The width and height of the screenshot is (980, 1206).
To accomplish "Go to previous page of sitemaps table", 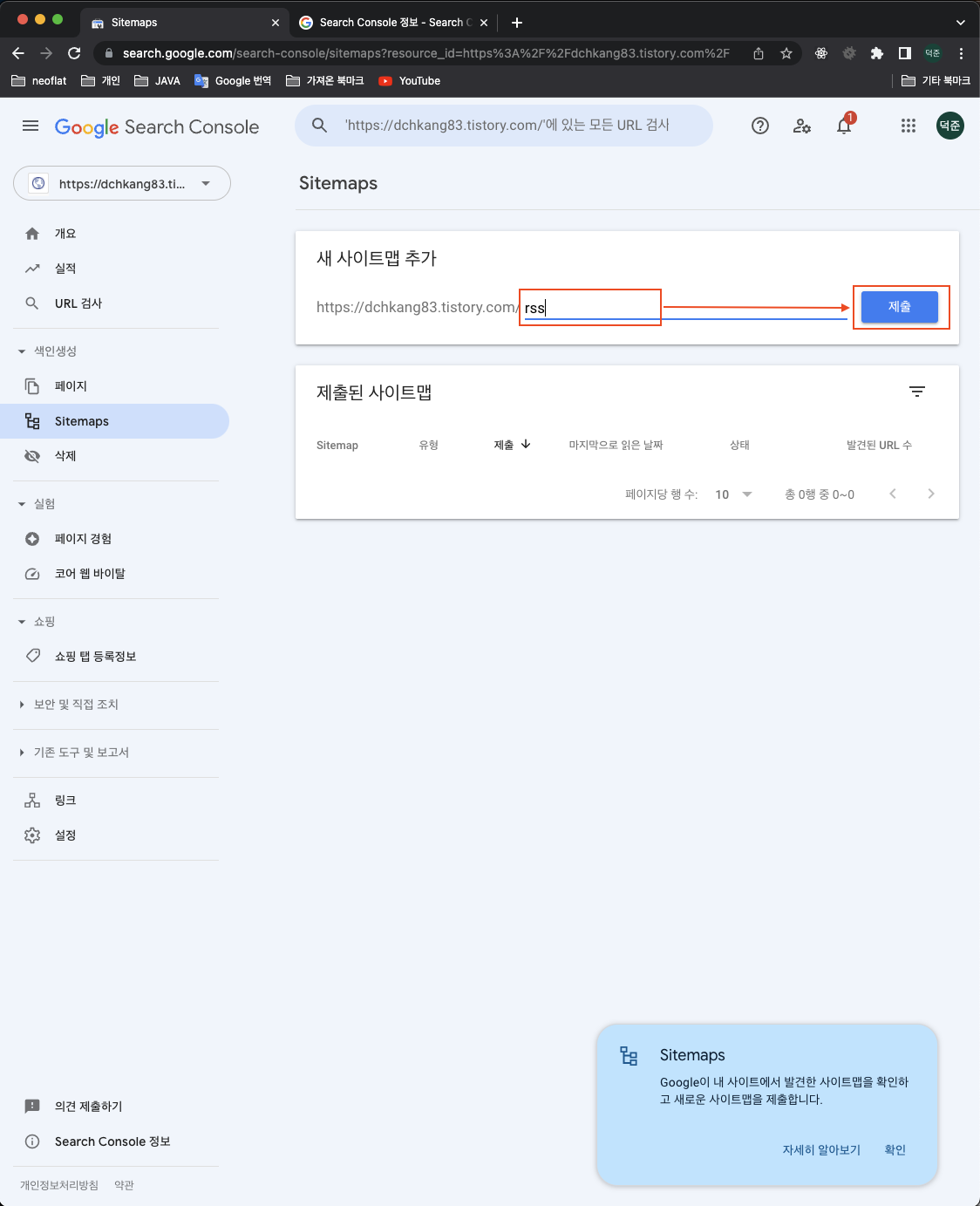I will pyautogui.click(x=893, y=494).
